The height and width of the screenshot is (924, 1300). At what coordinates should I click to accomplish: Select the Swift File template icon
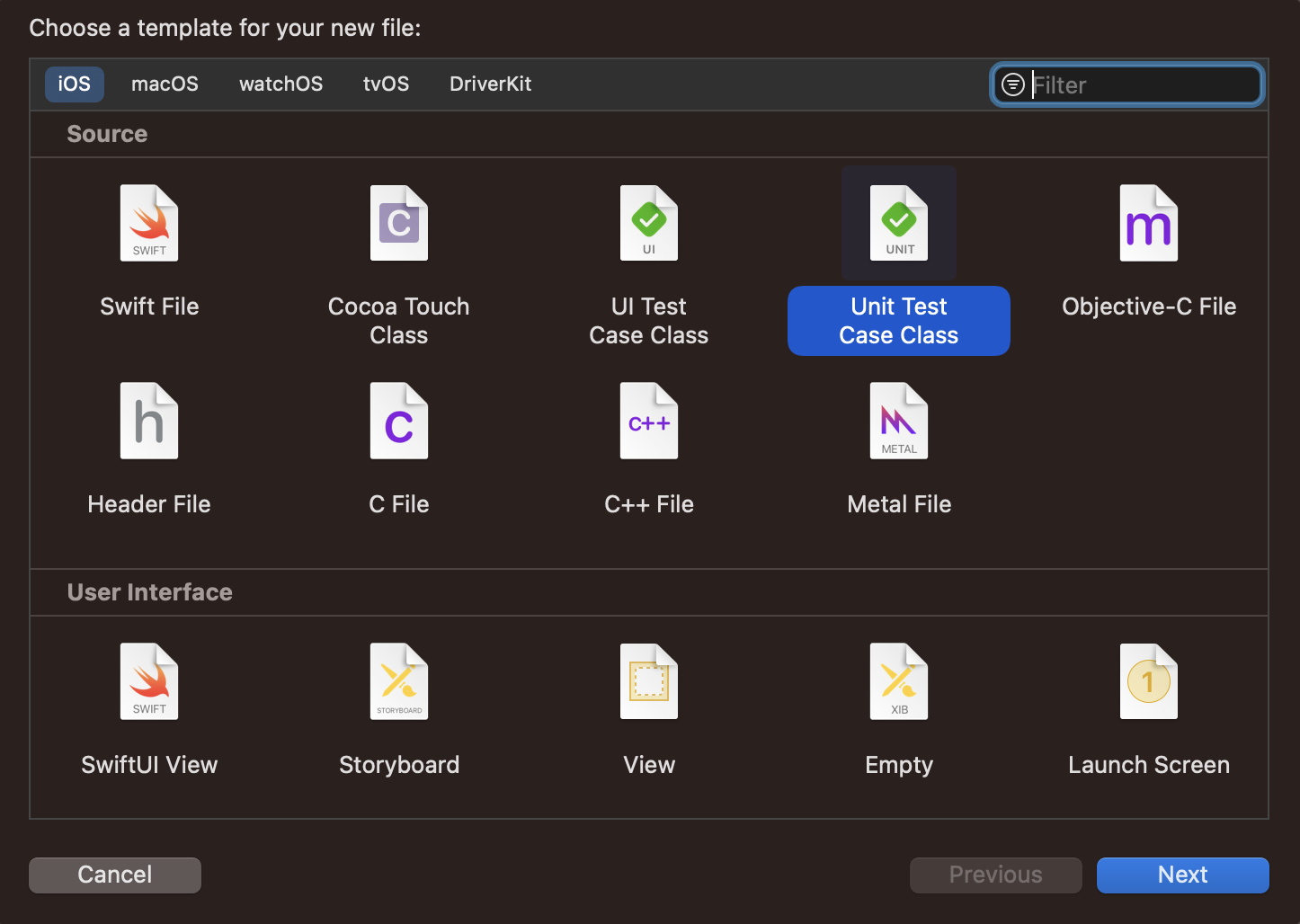click(149, 223)
